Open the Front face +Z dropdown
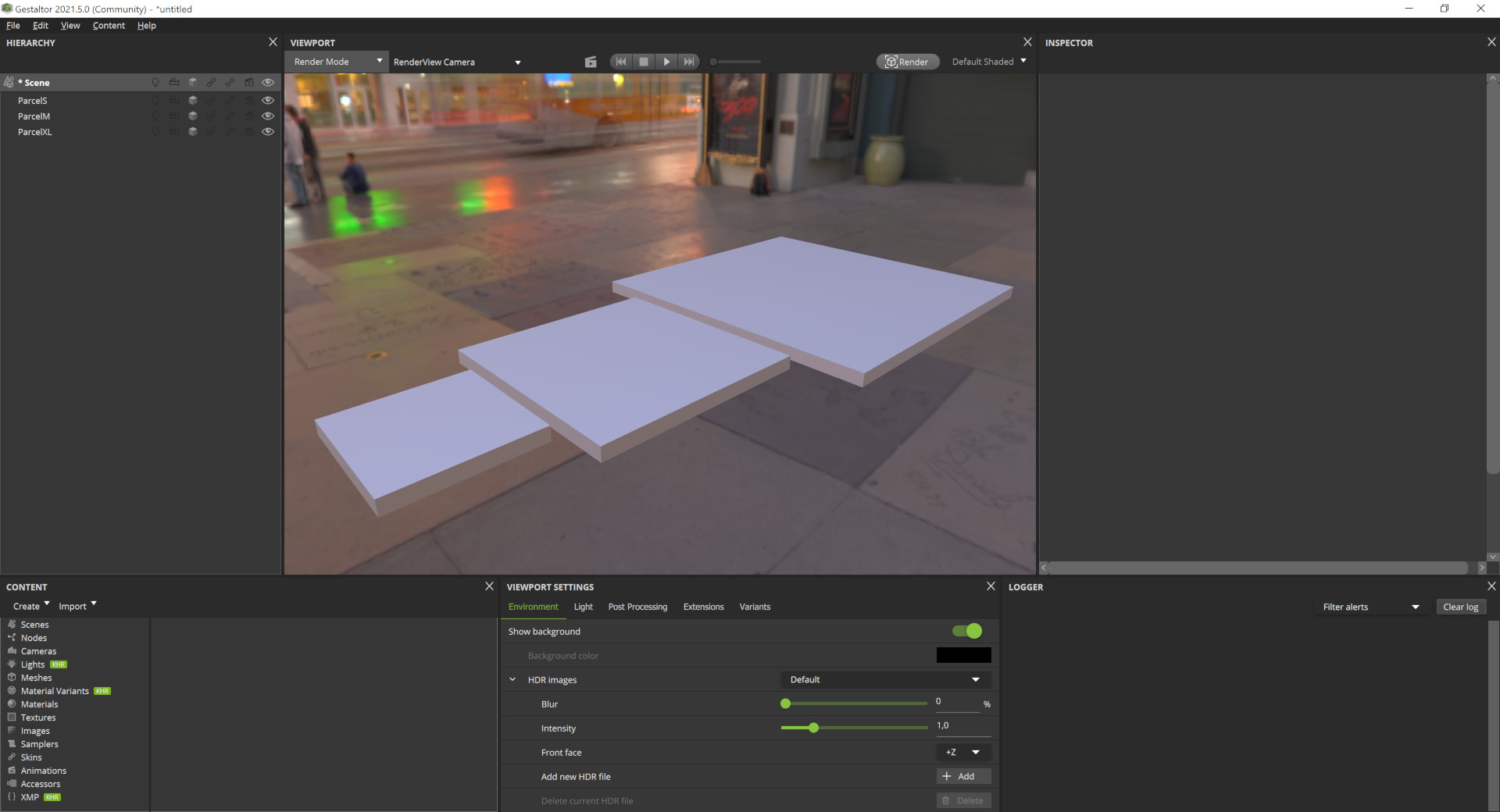Image resolution: width=1500 pixels, height=812 pixels. coord(963,752)
